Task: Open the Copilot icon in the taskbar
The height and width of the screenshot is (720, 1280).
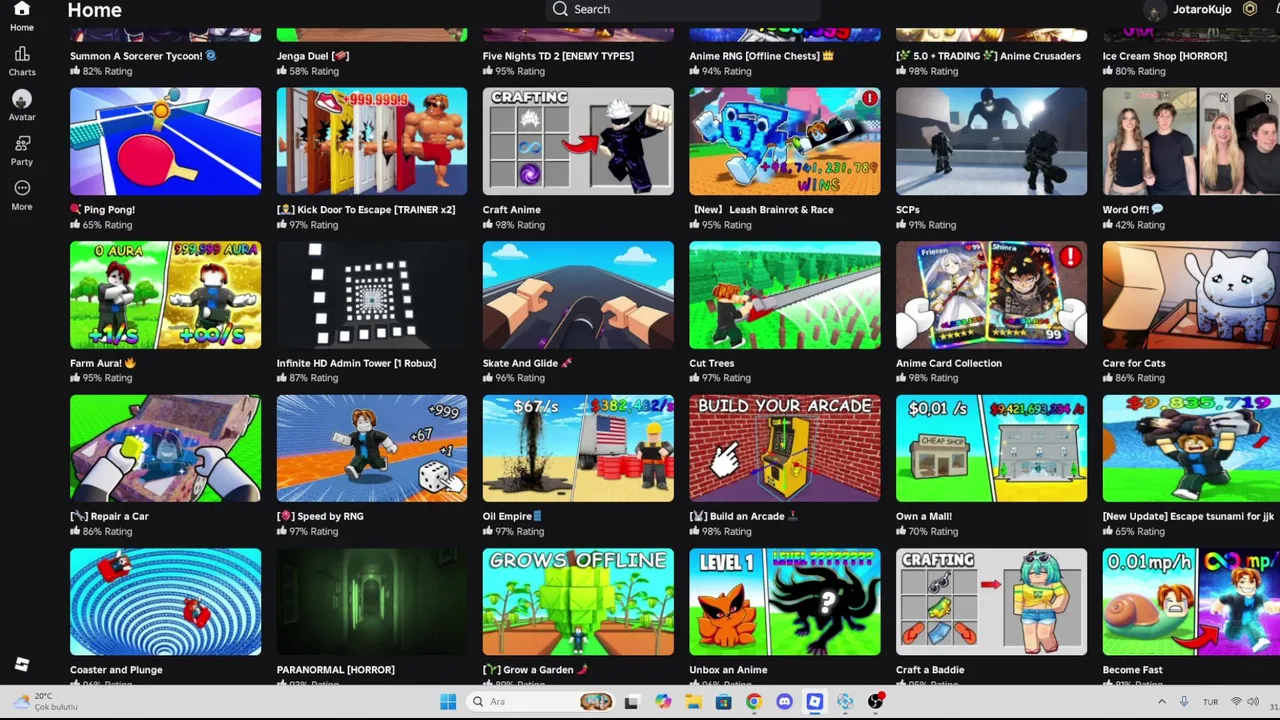Action: 663,702
